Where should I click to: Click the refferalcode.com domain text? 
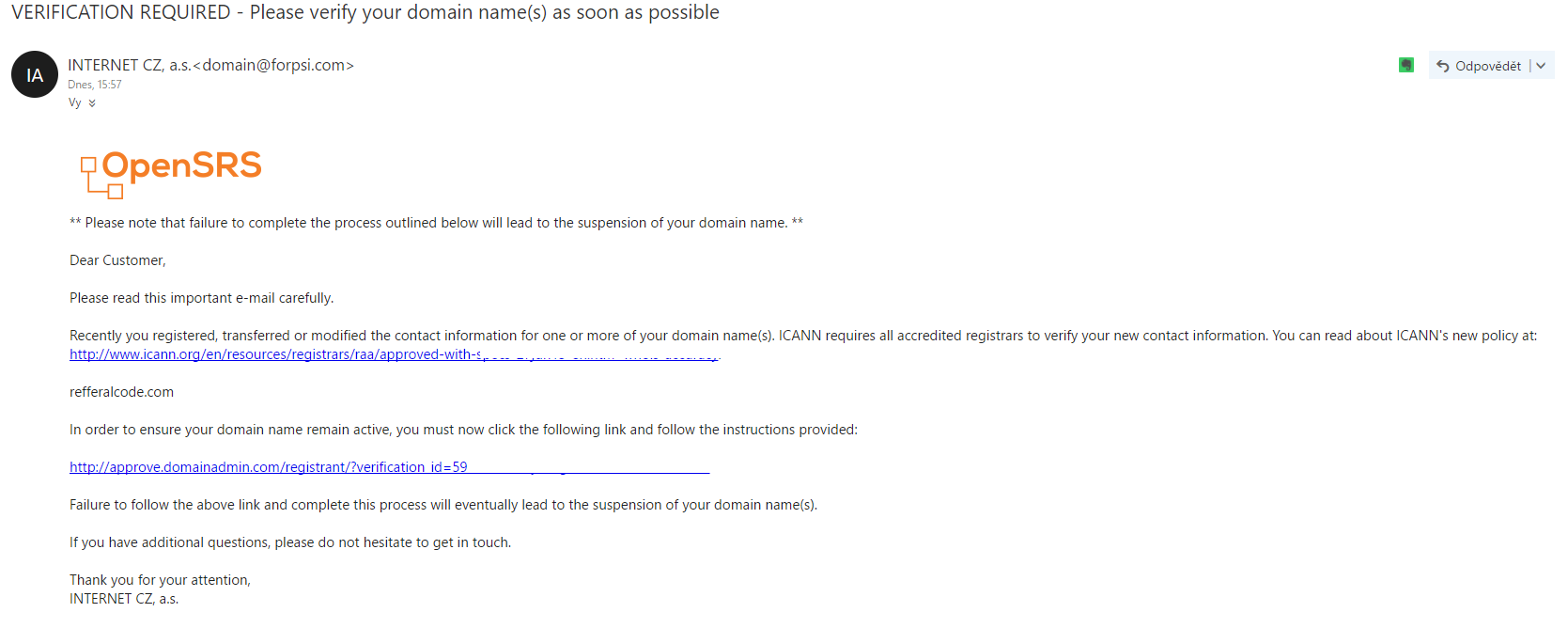pyautogui.click(x=121, y=392)
